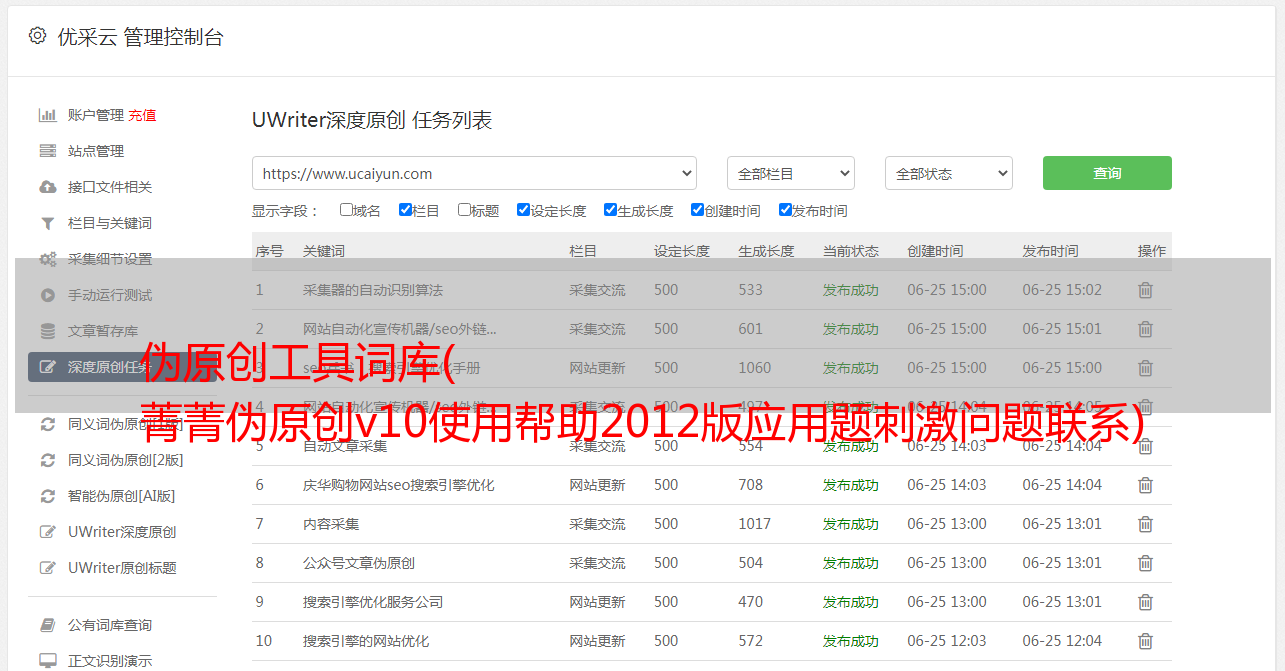Click the green 查询 button
The width and height of the screenshot is (1285, 671).
click(1106, 173)
